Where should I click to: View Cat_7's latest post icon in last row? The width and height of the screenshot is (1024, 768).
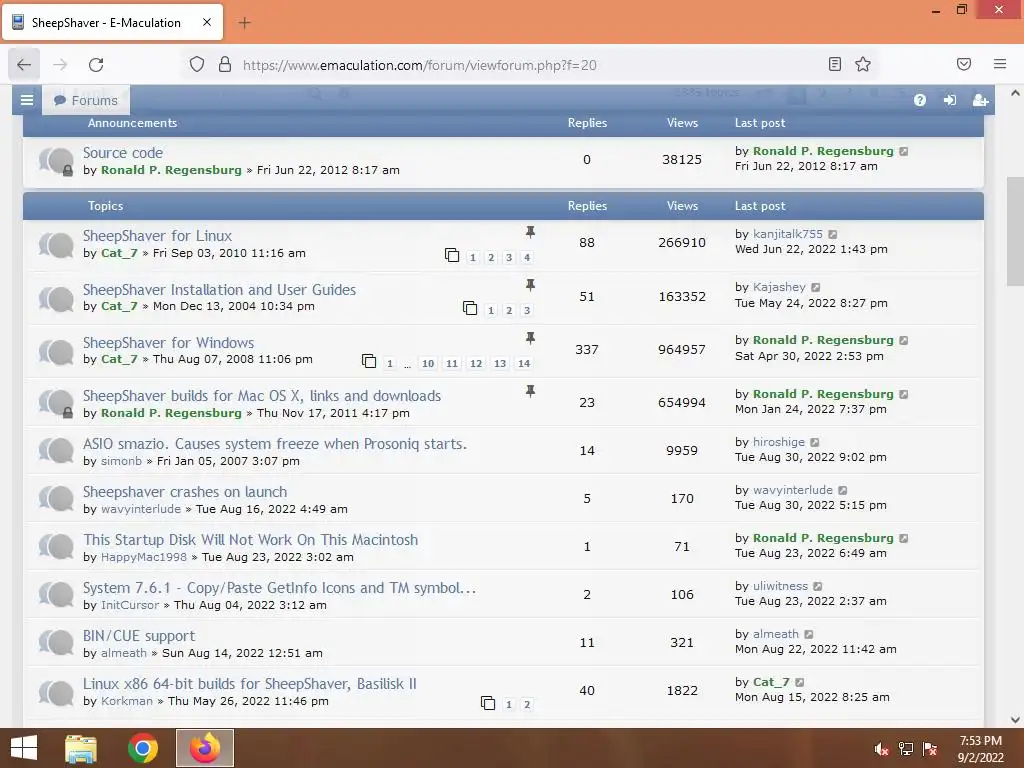click(799, 682)
